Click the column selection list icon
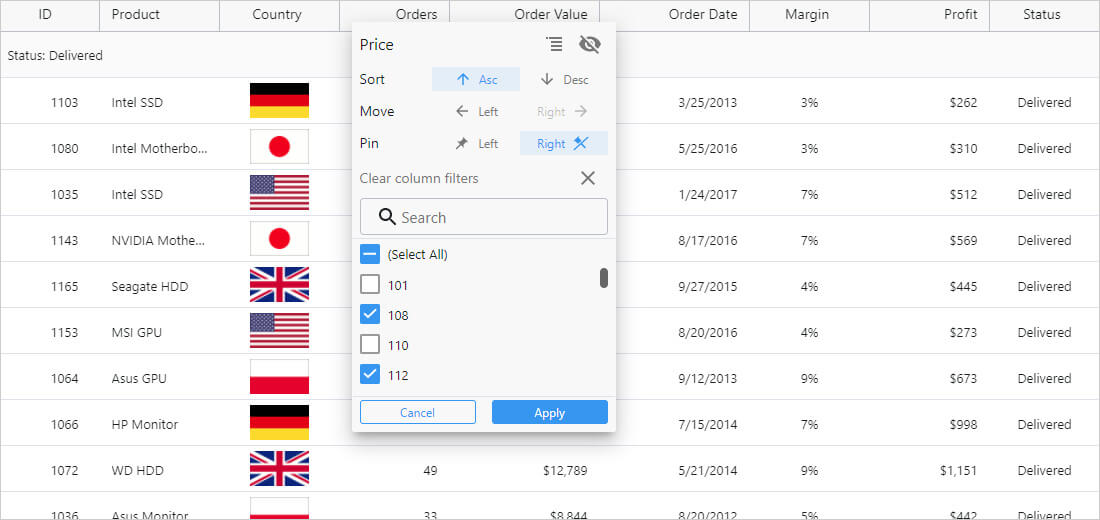Screen dimensions: 1100x520 coord(554,44)
